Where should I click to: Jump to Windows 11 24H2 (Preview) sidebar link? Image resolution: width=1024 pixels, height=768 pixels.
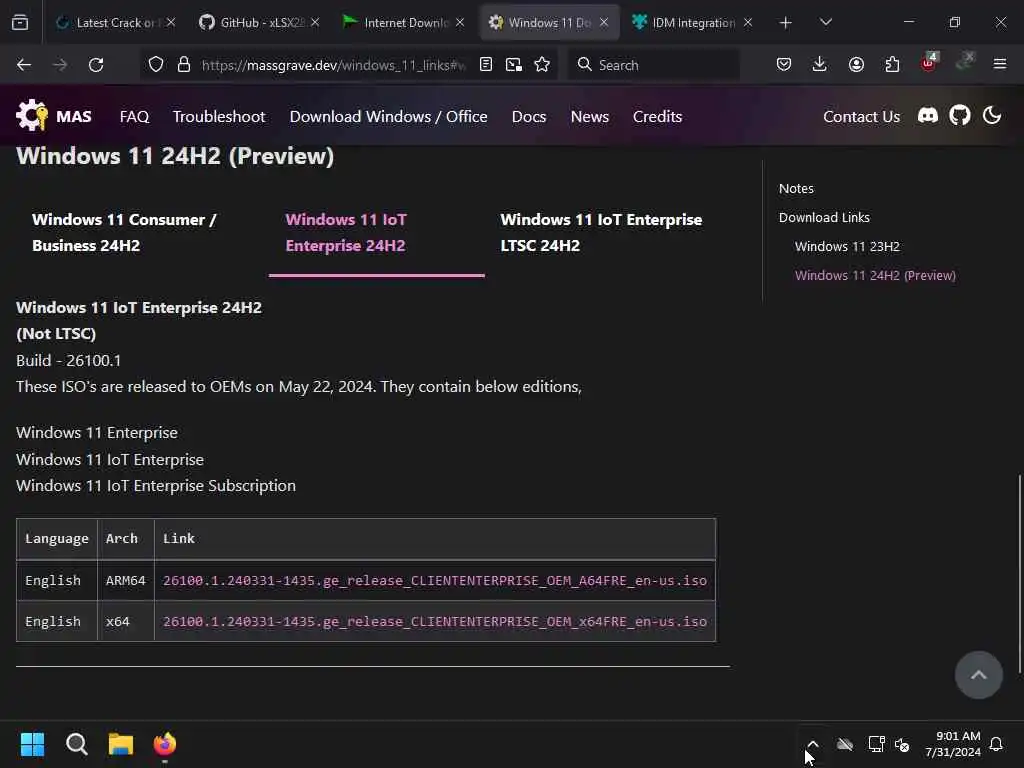click(x=875, y=276)
